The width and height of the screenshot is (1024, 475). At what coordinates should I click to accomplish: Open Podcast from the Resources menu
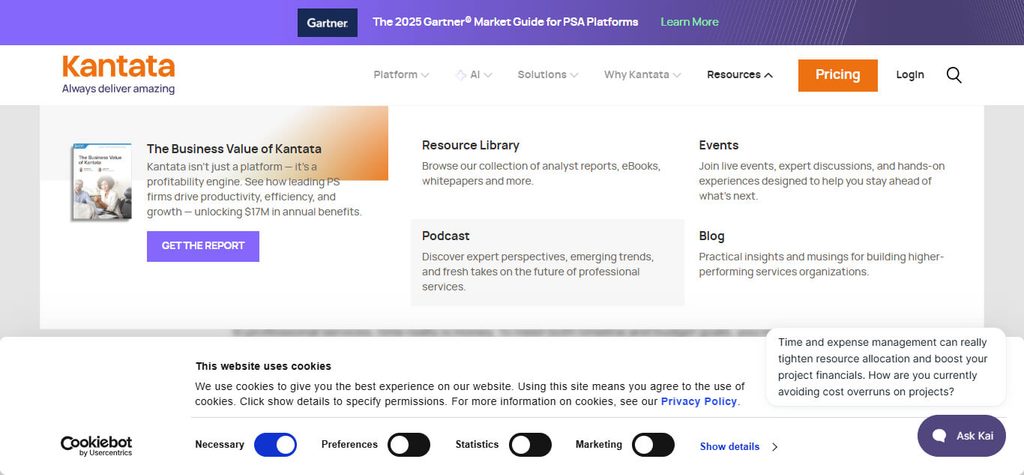[x=445, y=236]
